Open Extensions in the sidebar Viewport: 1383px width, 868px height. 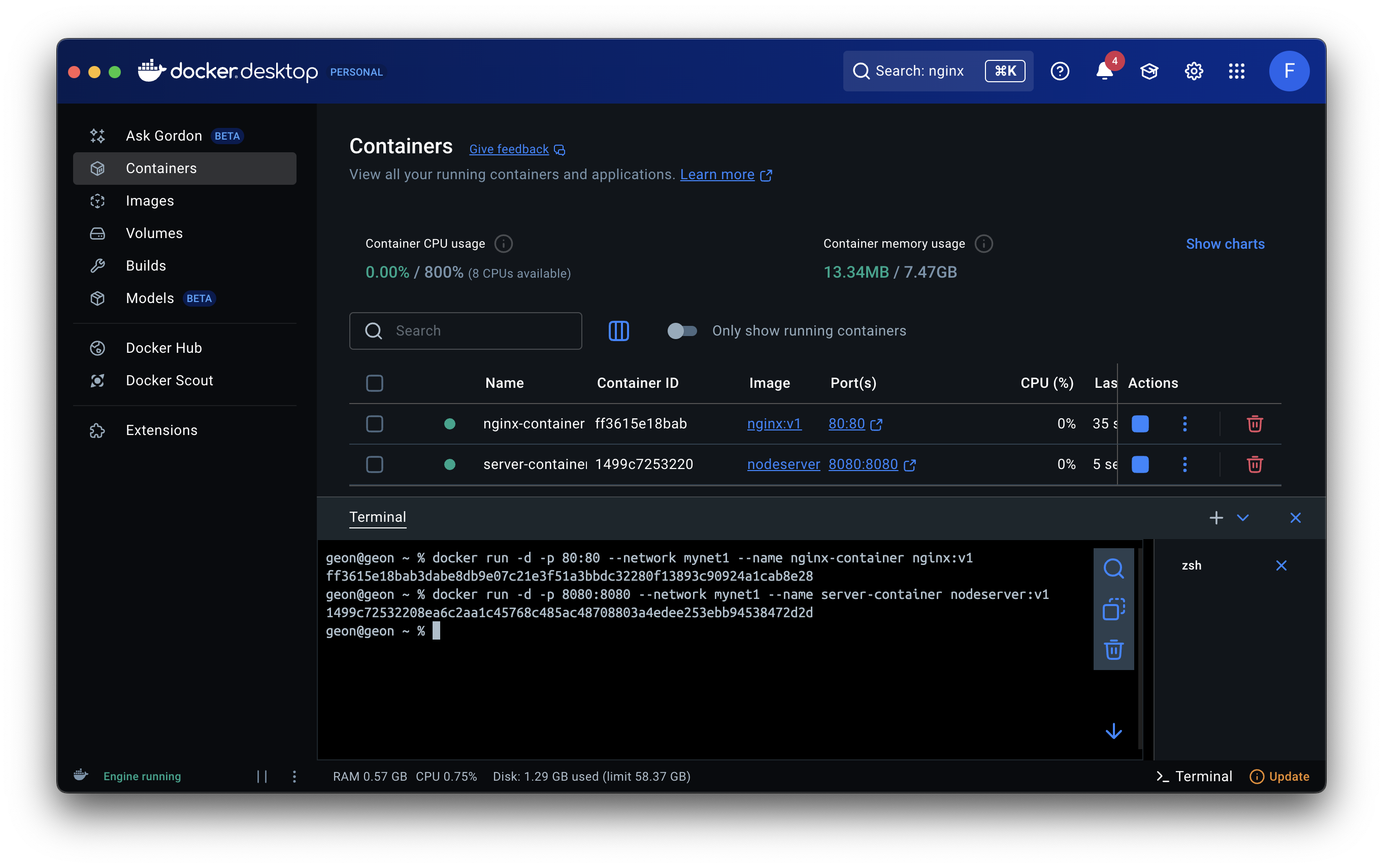pyautogui.click(x=184, y=430)
